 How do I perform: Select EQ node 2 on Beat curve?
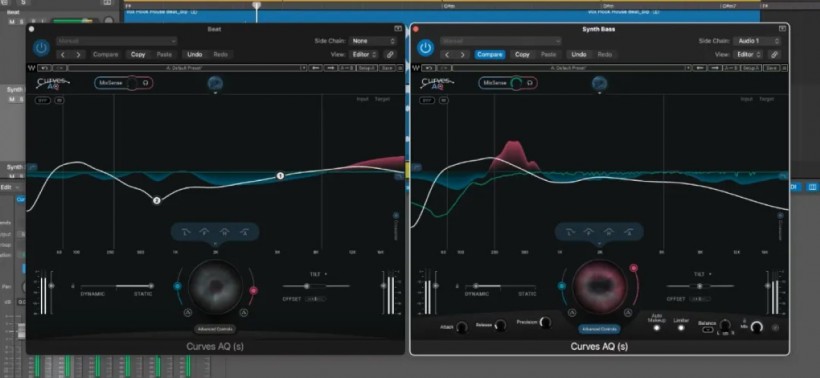pos(156,200)
